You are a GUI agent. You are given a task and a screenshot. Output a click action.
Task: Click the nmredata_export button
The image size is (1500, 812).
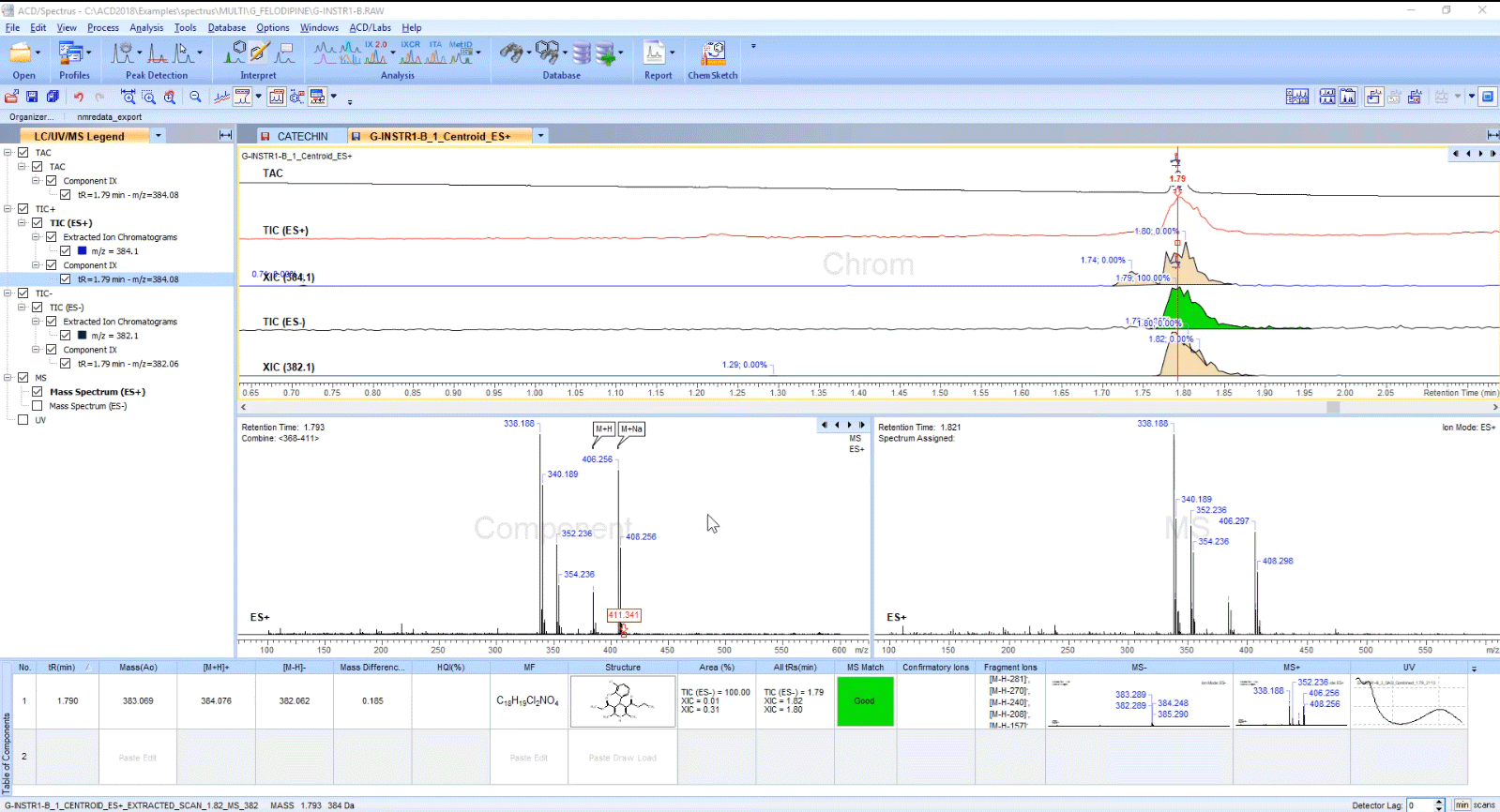(x=109, y=117)
